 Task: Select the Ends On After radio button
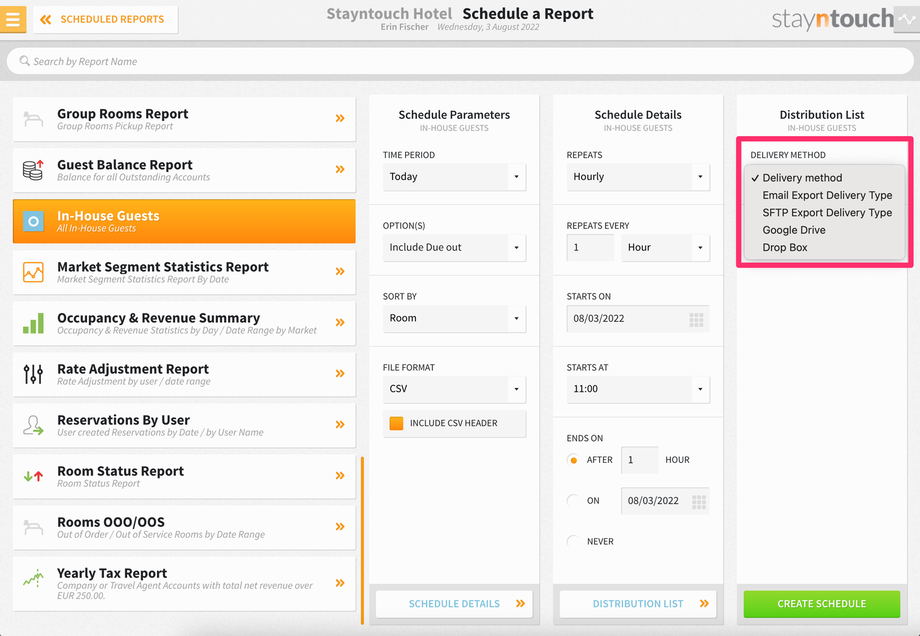[x=573, y=460]
